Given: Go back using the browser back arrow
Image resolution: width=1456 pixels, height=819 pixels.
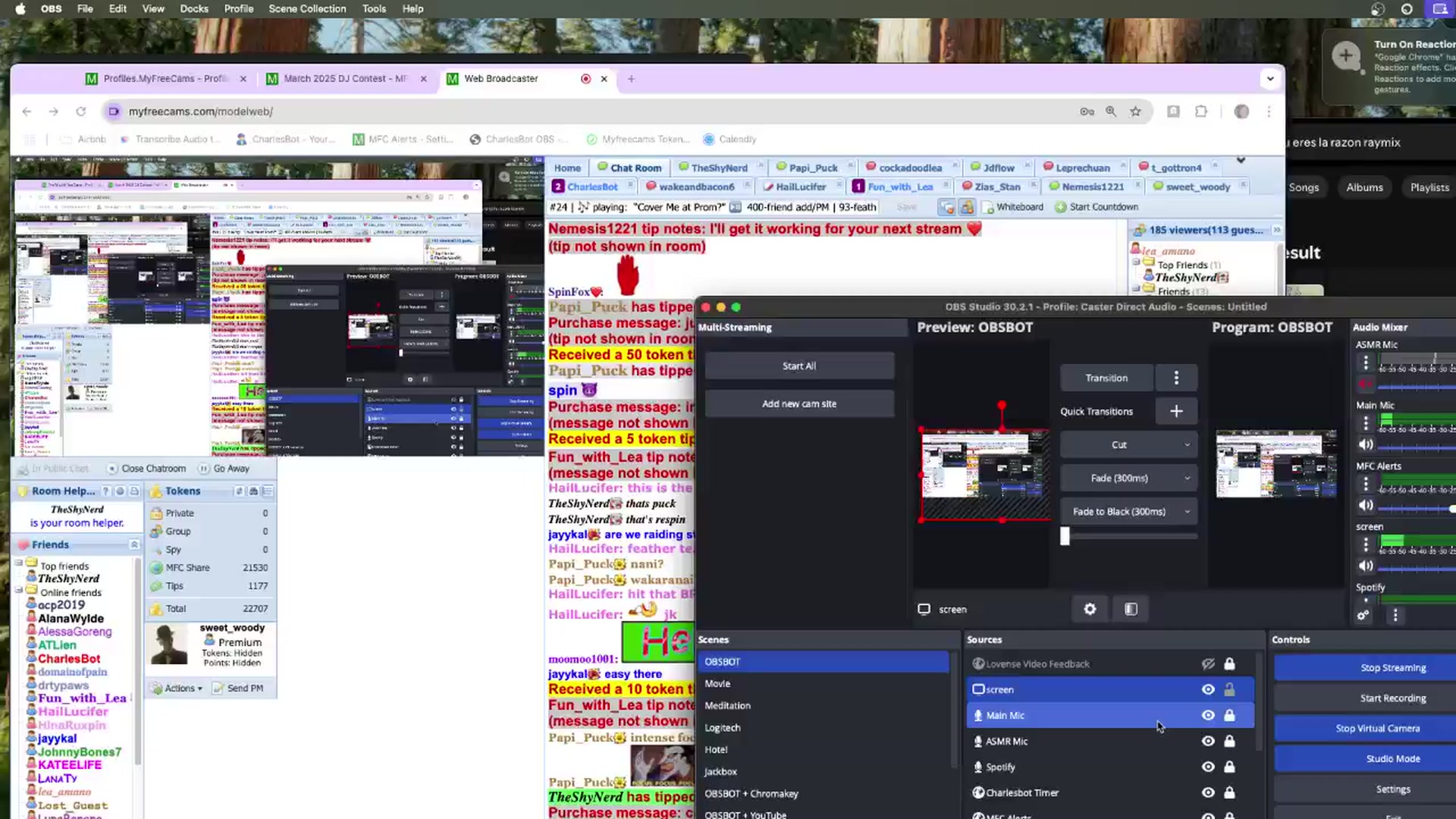Looking at the screenshot, I should (x=27, y=111).
